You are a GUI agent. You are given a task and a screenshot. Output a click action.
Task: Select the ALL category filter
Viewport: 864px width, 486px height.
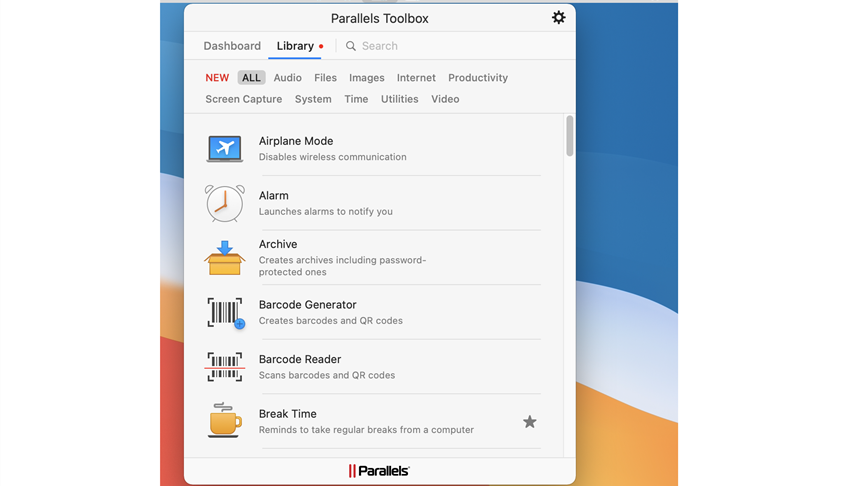click(x=251, y=78)
